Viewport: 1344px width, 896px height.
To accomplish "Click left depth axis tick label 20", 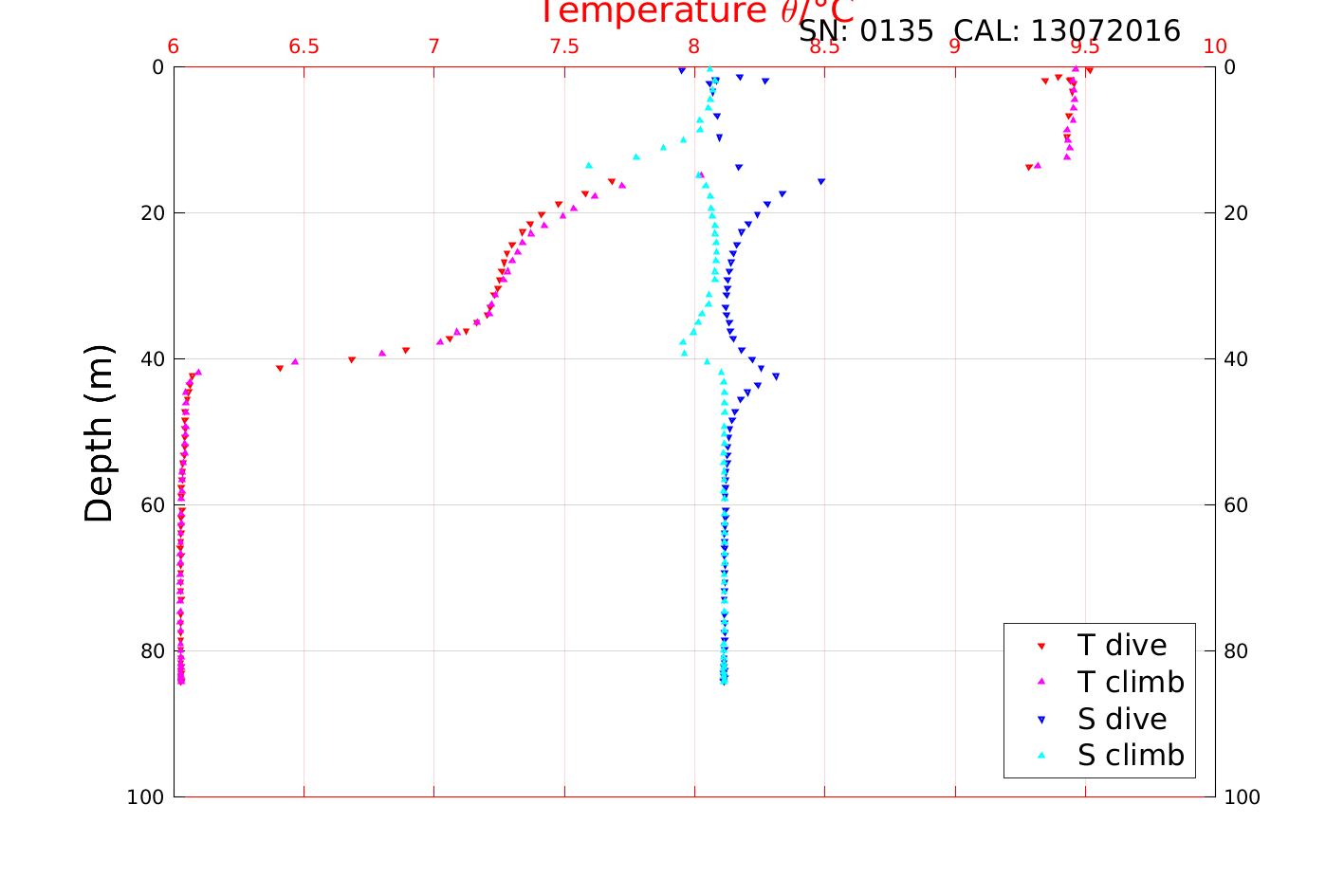I will (152, 213).
